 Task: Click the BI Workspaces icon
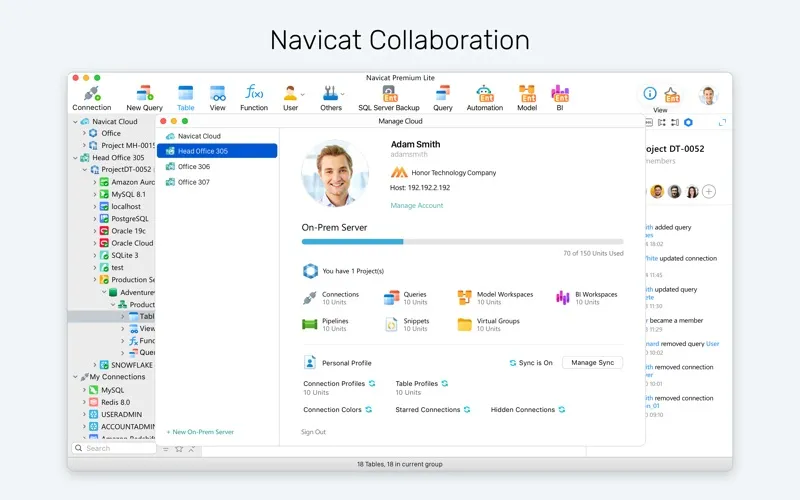click(x=562, y=298)
